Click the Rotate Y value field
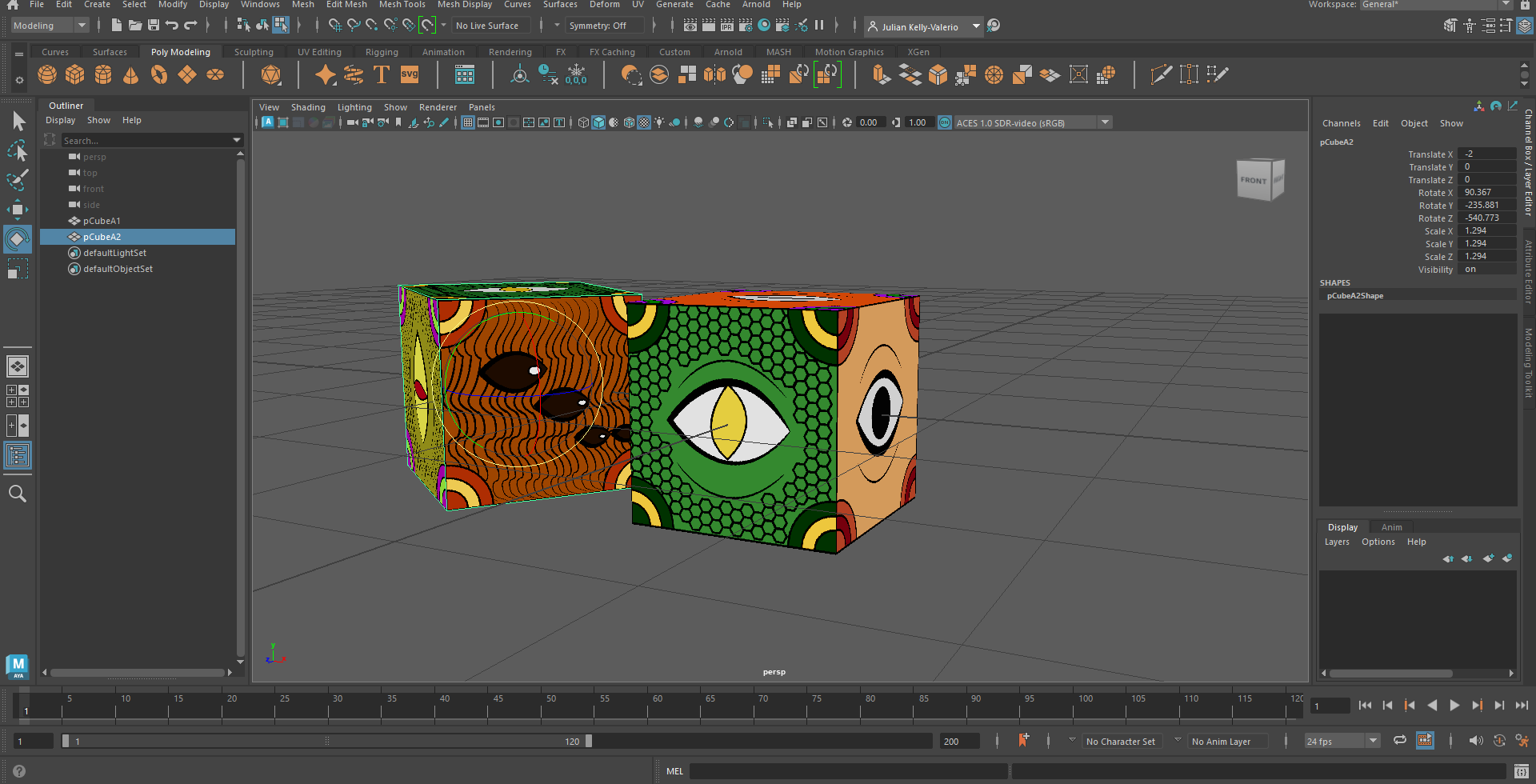 (1486, 206)
